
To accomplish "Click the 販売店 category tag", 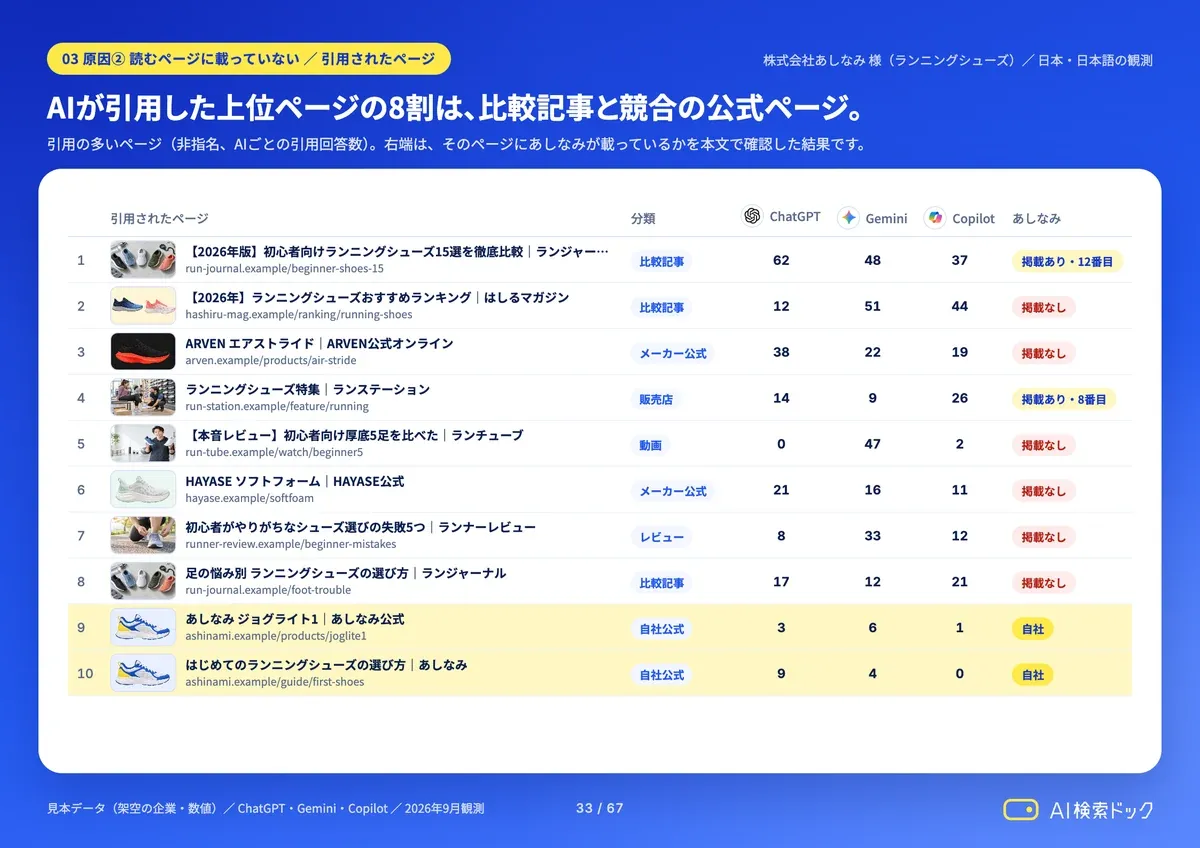I will pyautogui.click(x=656, y=400).
